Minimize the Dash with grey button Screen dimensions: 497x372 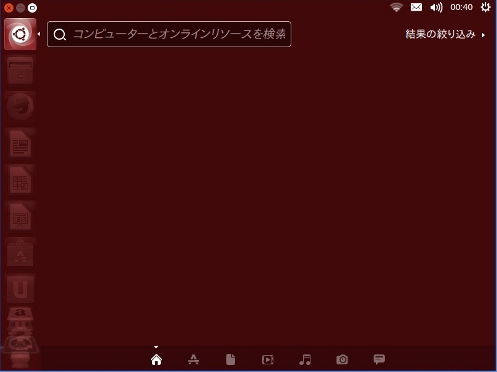point(21,8)
